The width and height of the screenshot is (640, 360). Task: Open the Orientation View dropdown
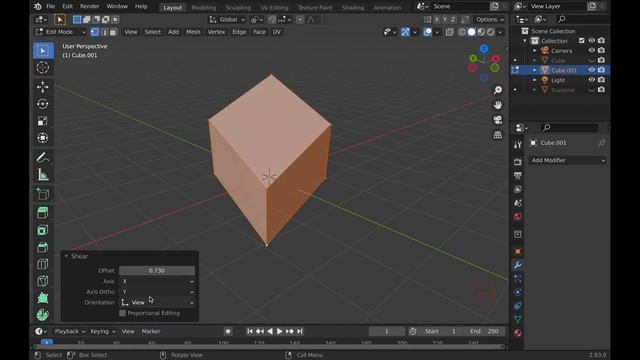tap(157, 302)
